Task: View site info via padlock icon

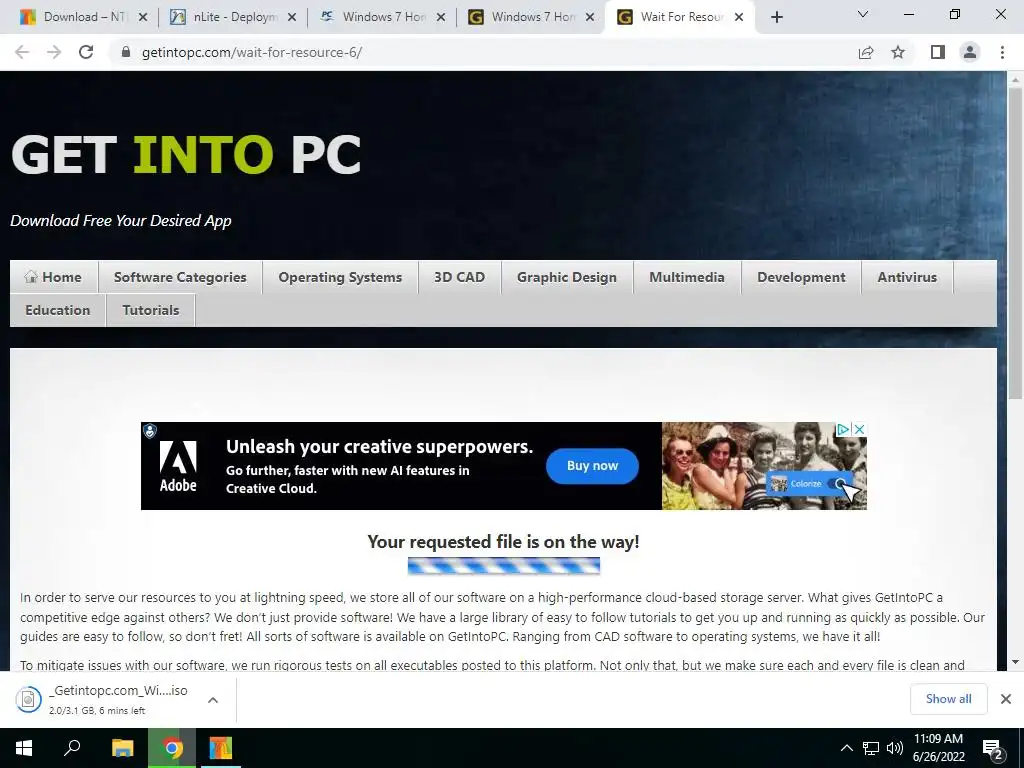Action: (126, 52)
